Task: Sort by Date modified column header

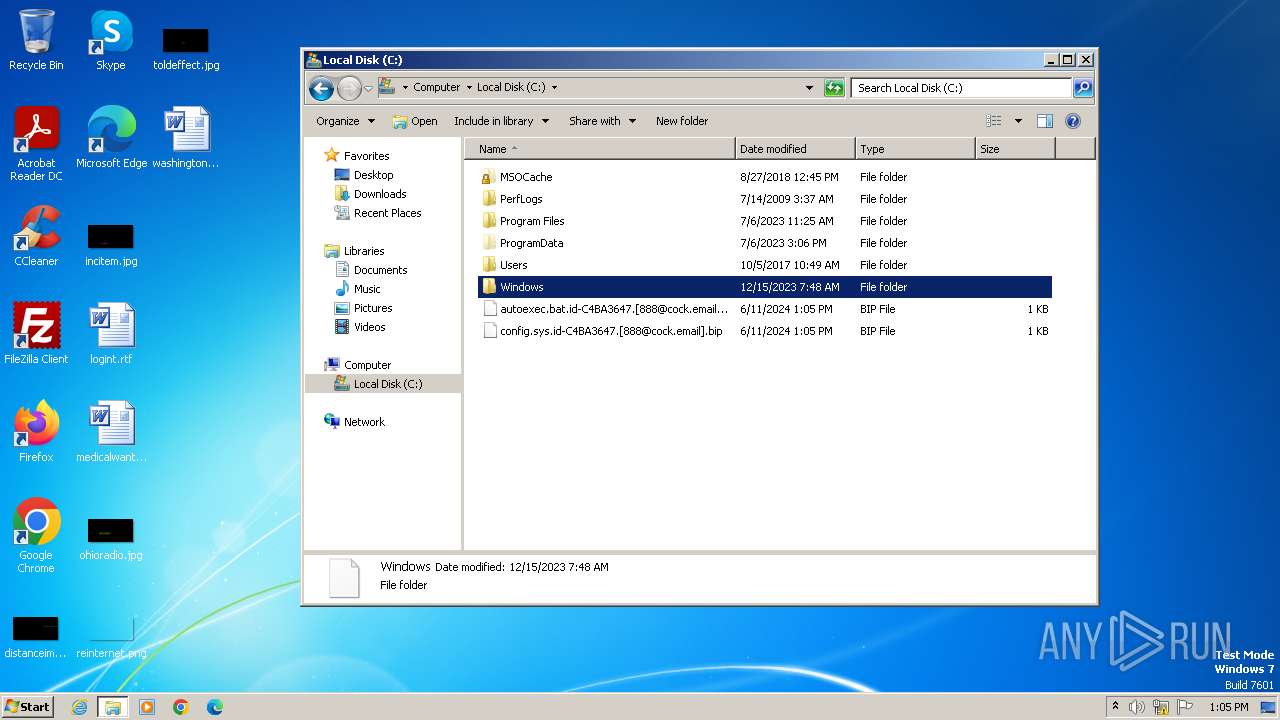Action: [x=796, y=149]
